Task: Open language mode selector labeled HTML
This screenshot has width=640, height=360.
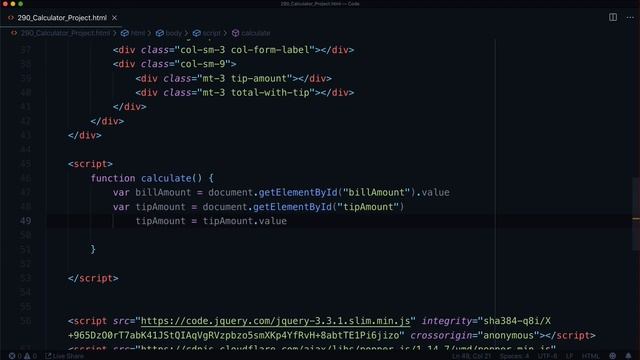Action: coord(590,356)
